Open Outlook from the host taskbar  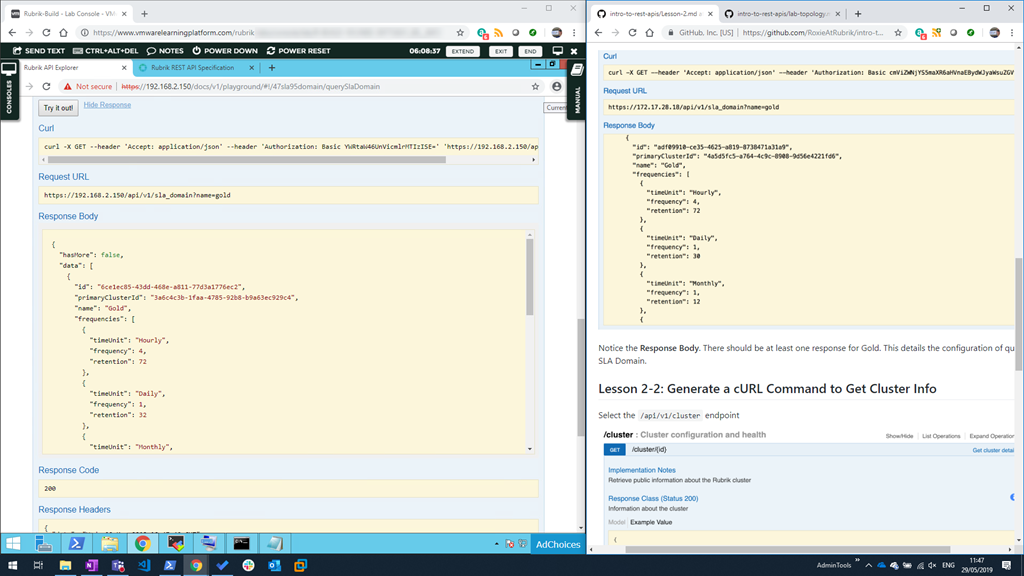(x=274, y=566)
